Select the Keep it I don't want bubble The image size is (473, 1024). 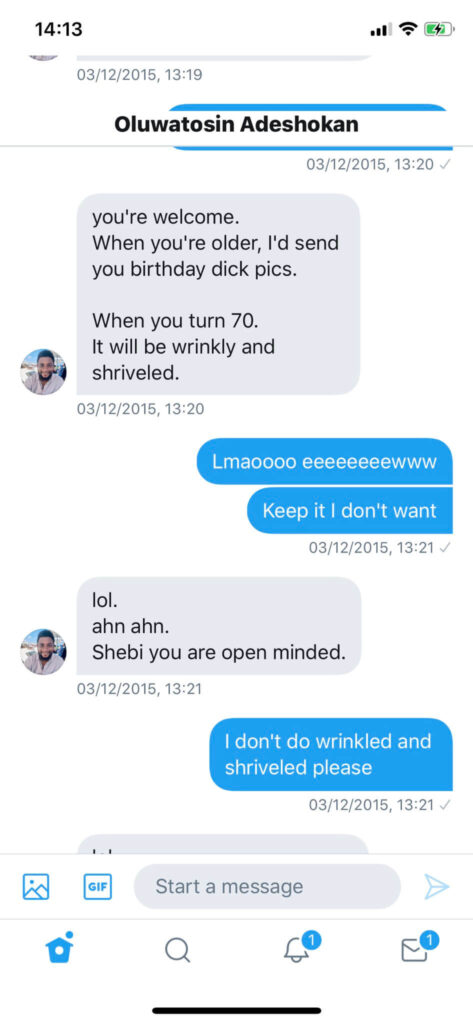point(350,510)
